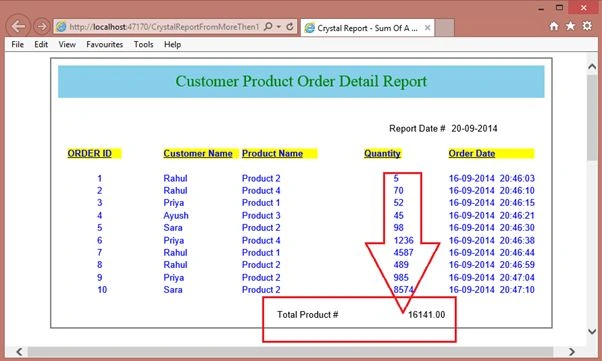Maximize the browser window
The image size is (602, 361).
coord(559,8)
